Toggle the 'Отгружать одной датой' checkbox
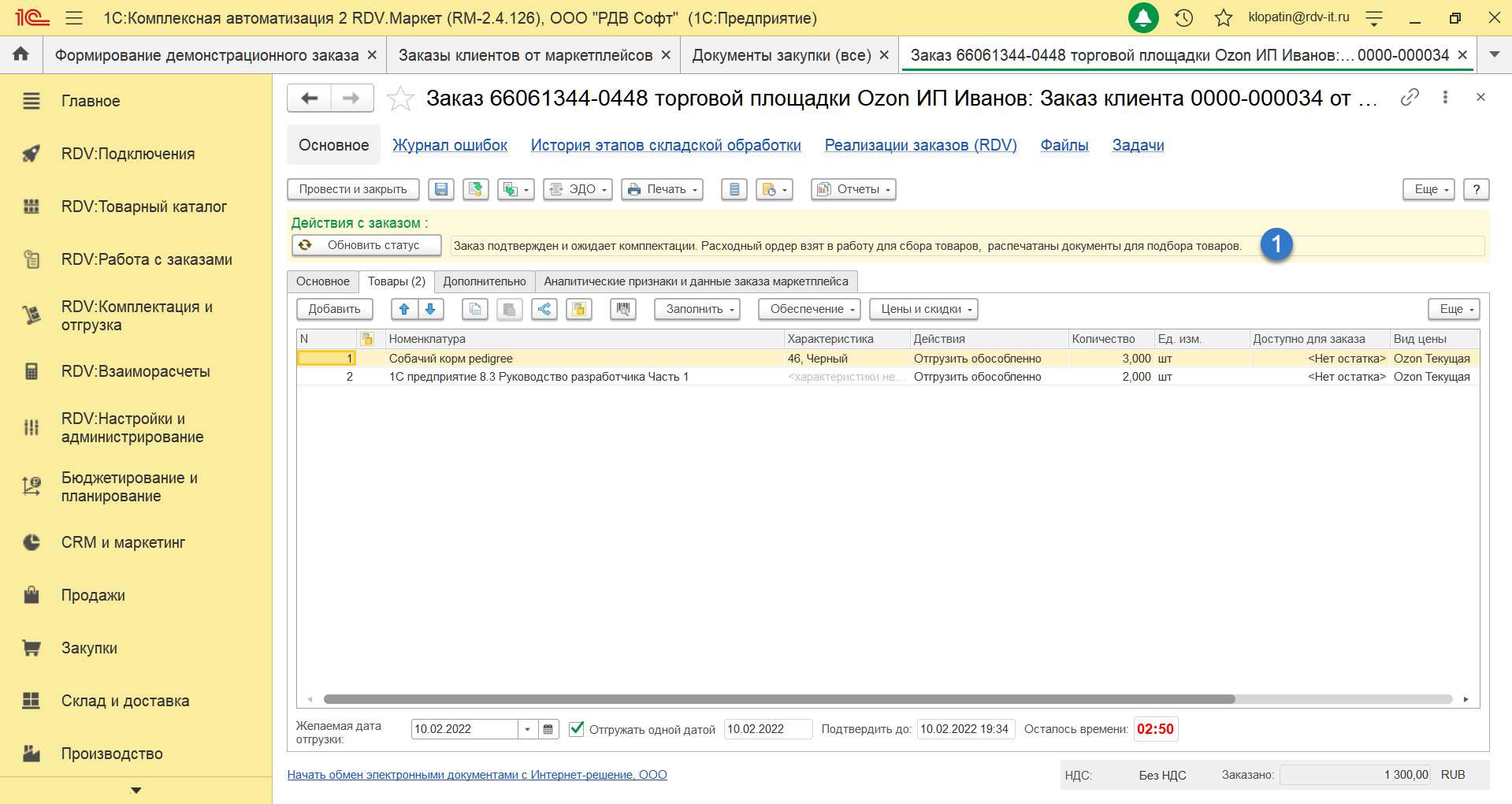The width and height of the screenshot is (1512, 804). 577,728
